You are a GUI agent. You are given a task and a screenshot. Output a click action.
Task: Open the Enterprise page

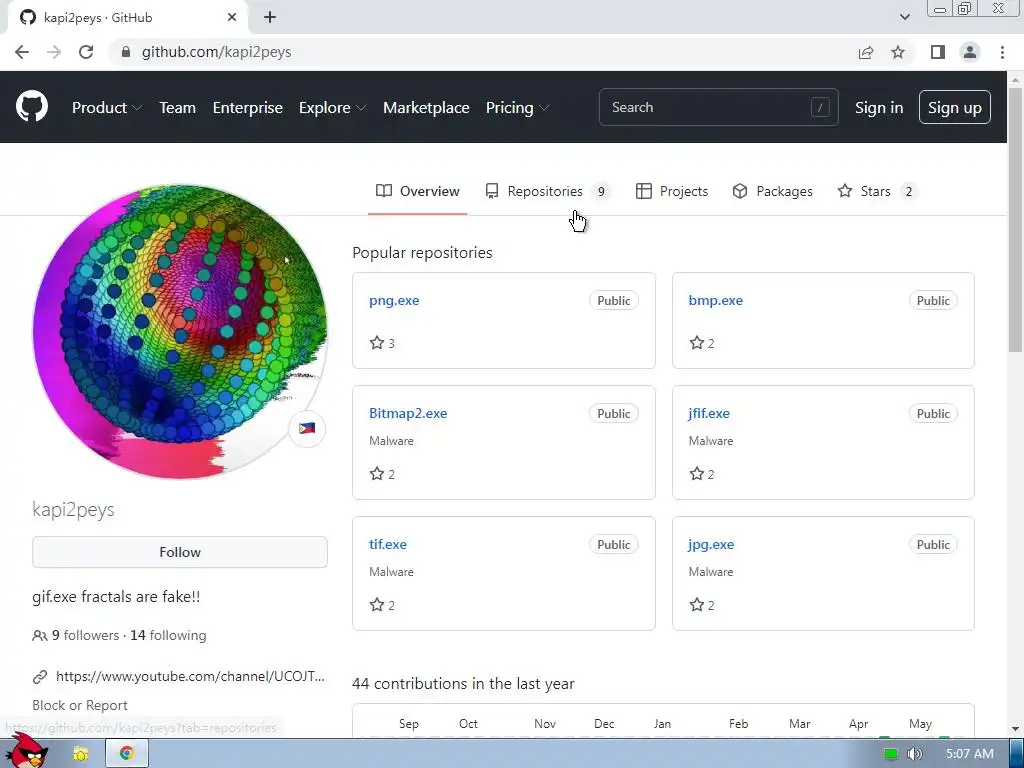coord(248,108)
